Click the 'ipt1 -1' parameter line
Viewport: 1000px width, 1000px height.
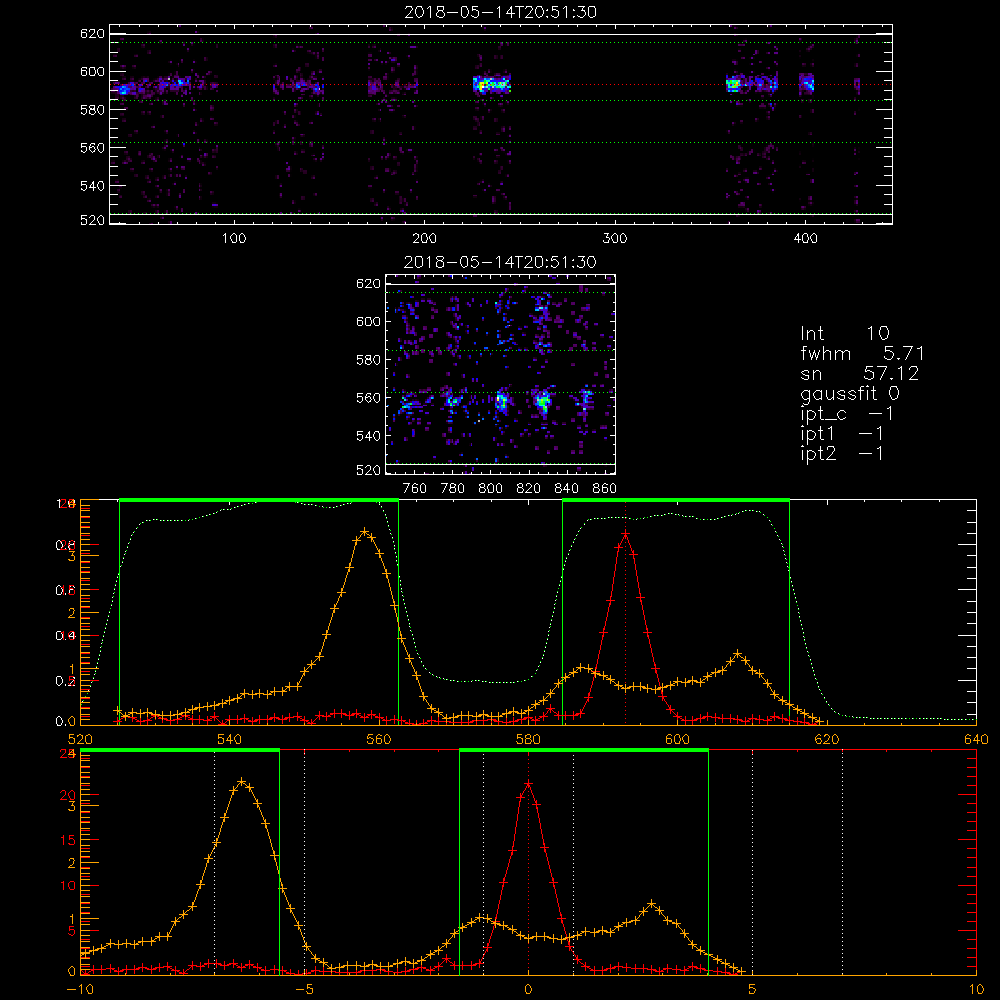tap(842, 434)
